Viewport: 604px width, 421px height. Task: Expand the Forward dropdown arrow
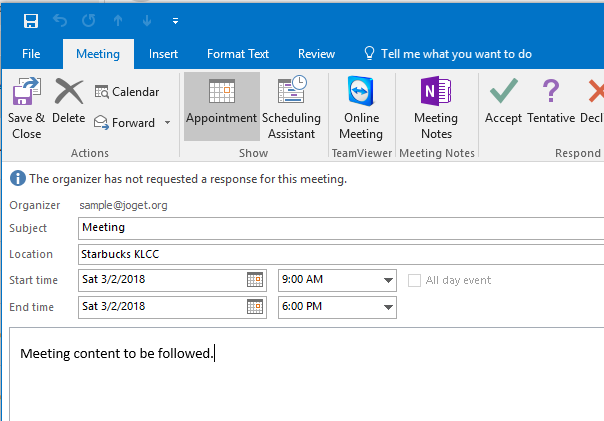[167, 123]
